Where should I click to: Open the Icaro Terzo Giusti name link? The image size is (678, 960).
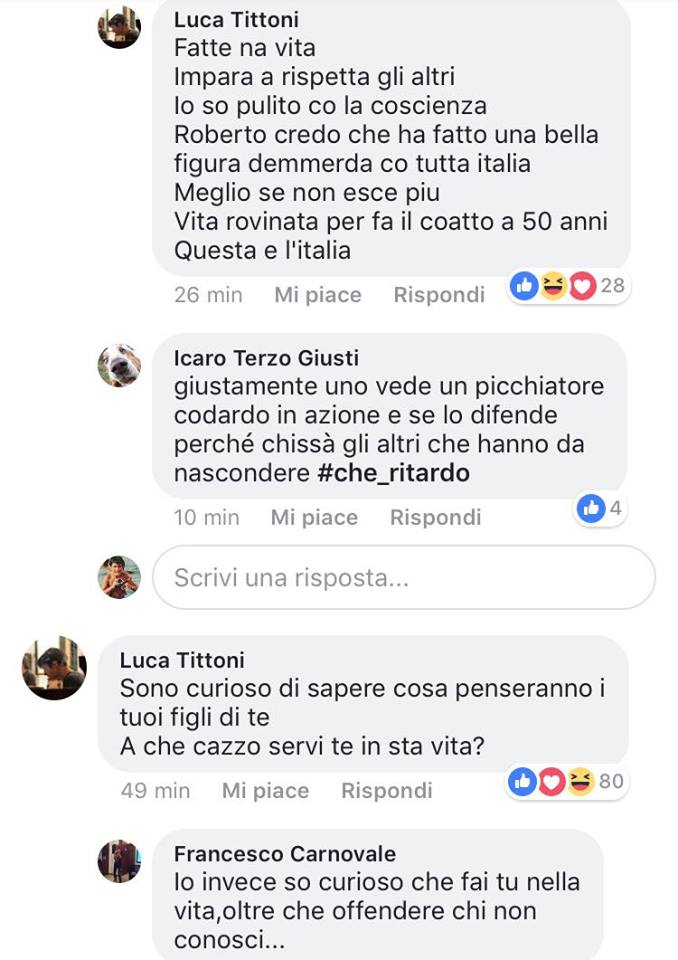[x=266, y=358]
